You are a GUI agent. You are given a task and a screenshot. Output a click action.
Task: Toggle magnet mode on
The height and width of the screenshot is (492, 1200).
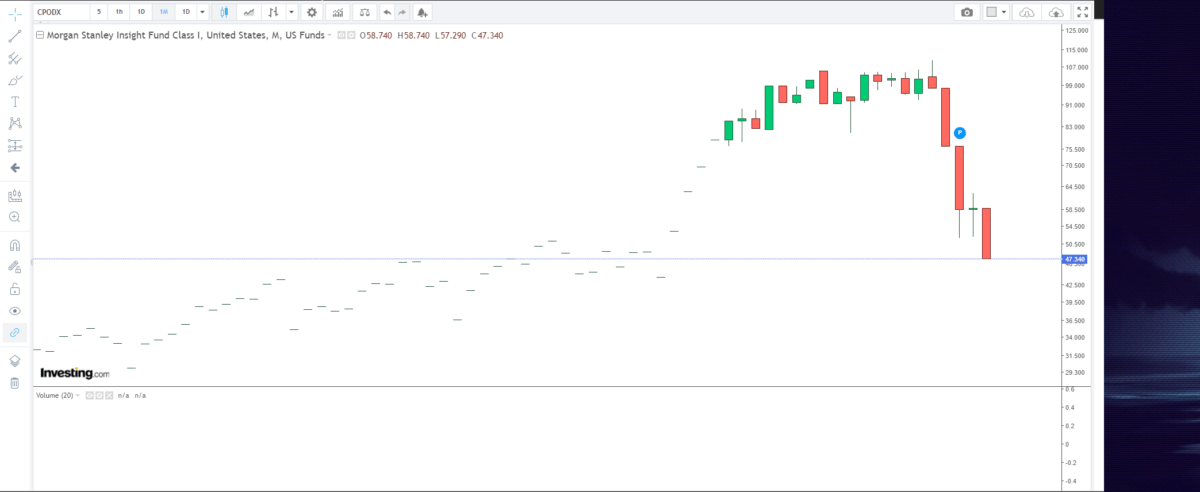pos(15,245)
